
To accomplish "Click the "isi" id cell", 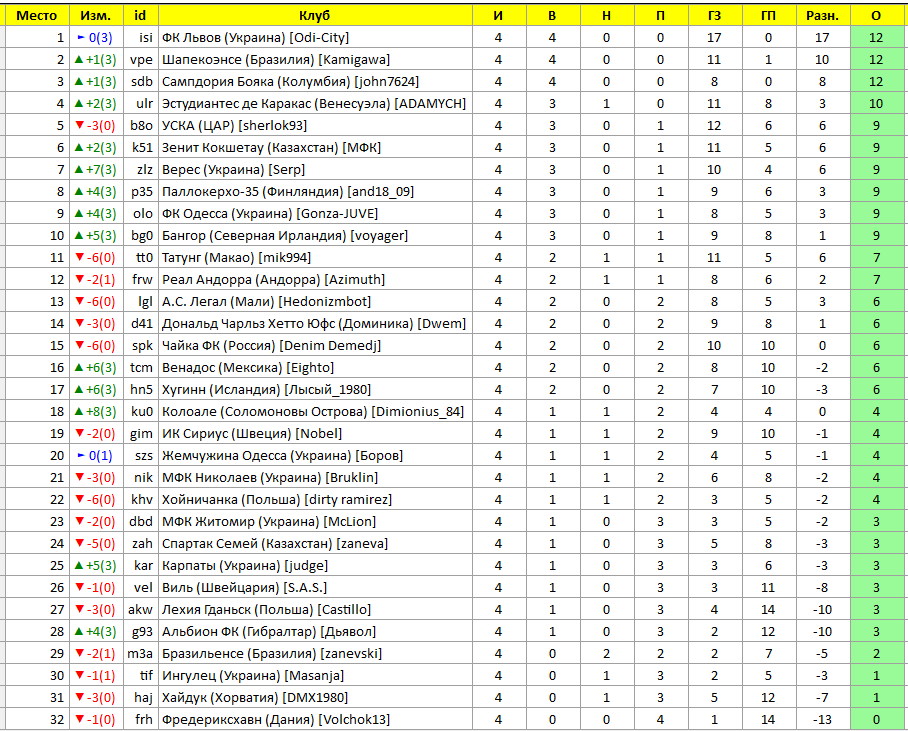I will [x=141, y=38].
